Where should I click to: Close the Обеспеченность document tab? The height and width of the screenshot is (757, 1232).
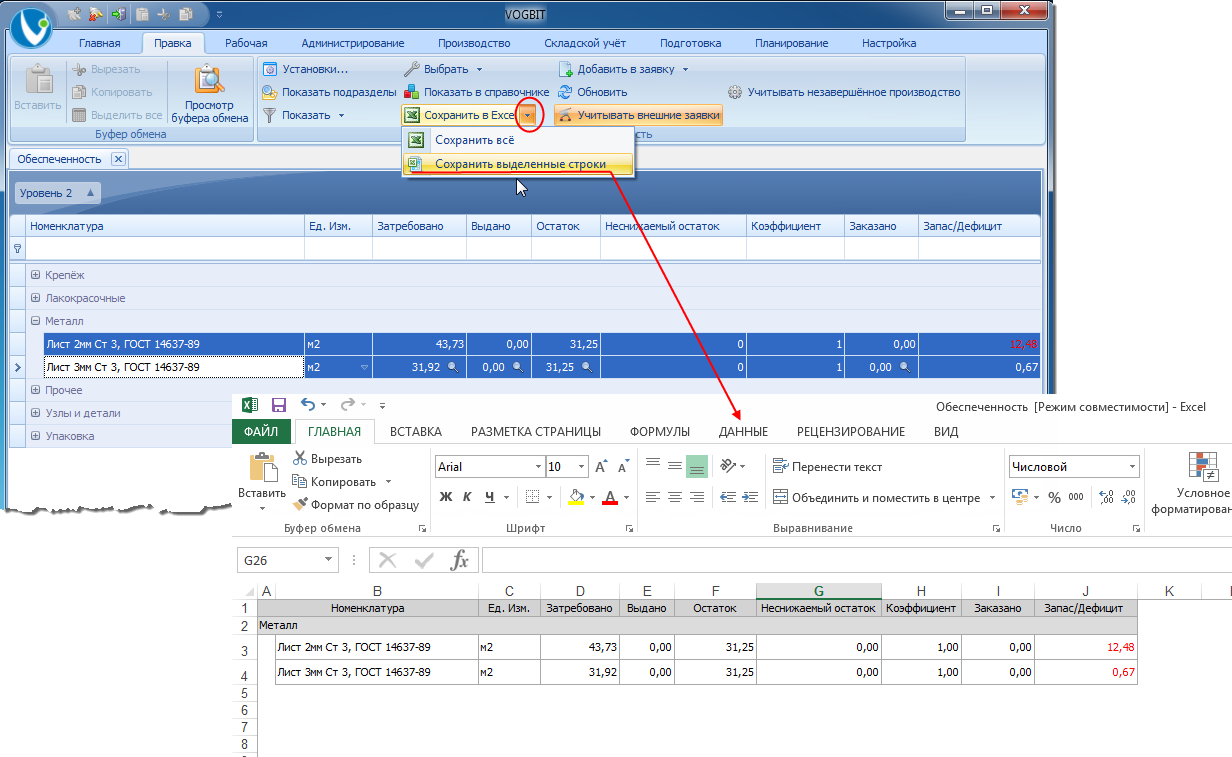point(118,159)
